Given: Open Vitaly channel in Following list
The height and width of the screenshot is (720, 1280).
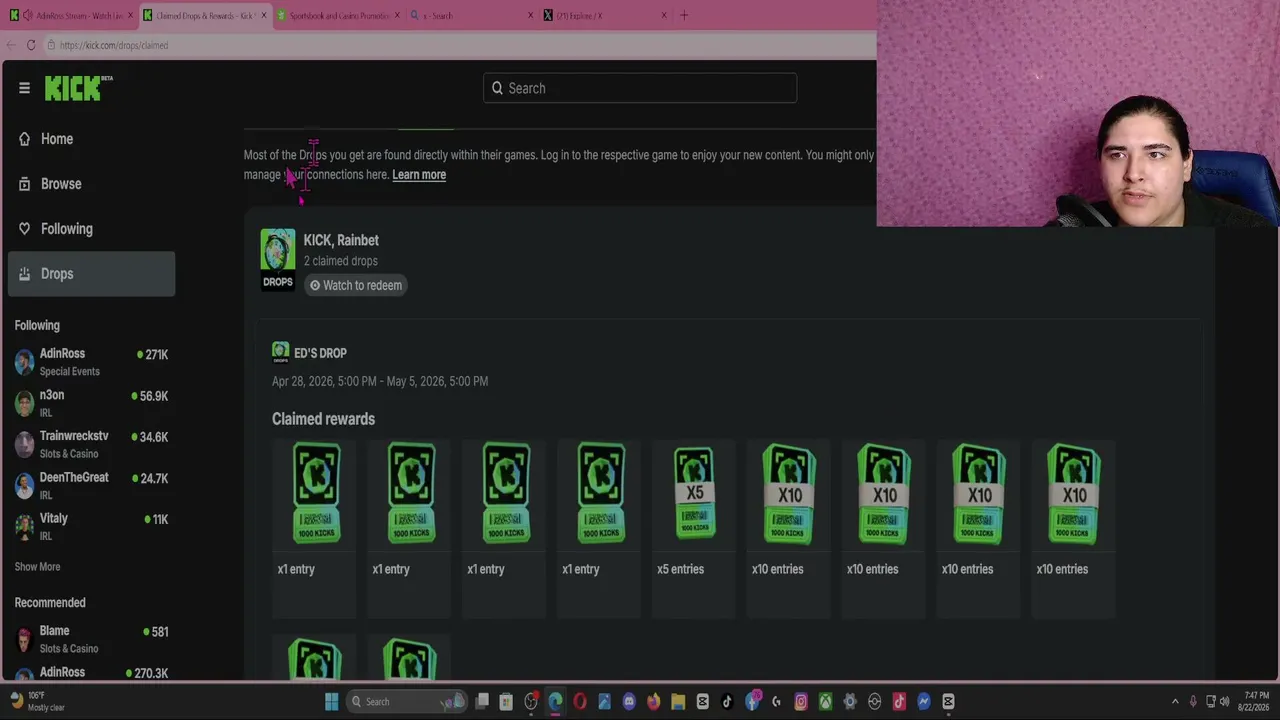Looking at the screenshot, I should coord(91,526).
